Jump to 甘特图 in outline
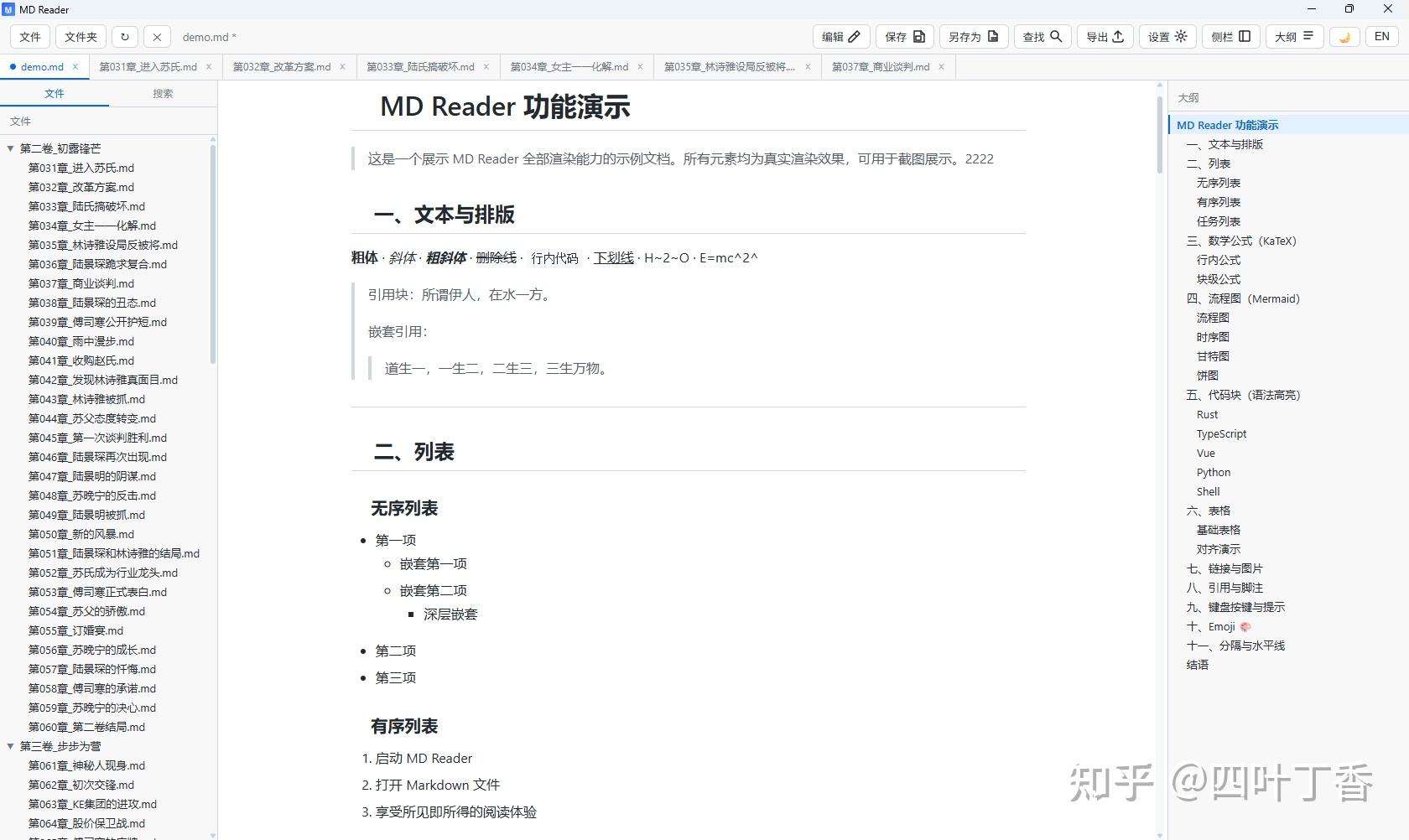The image size is (1409, 840). click(1213, 356)
